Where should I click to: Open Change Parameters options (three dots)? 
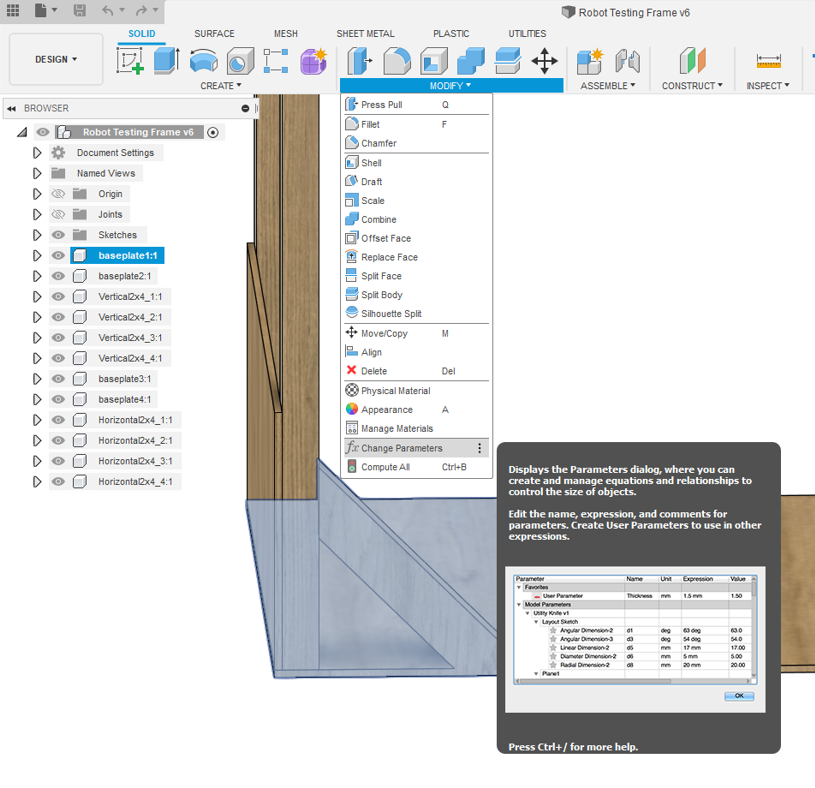pyautogui.click(x=479, y=448)
